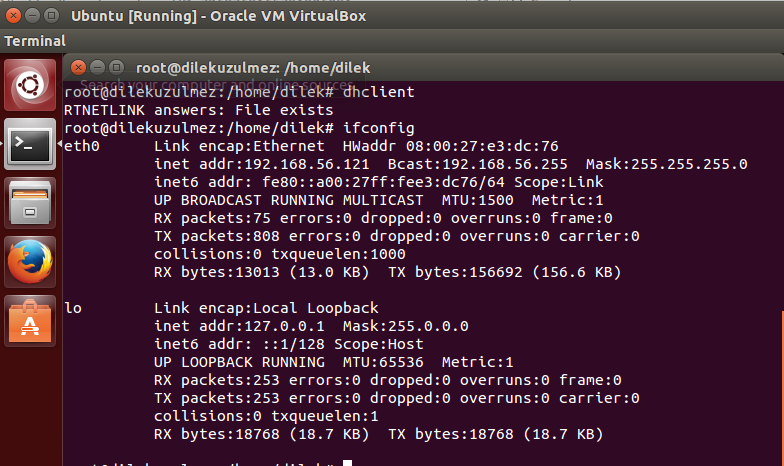Open the Ubuntu Software Center icon
The width and height of the screenshot is (784, 466).
coord(30,321)
